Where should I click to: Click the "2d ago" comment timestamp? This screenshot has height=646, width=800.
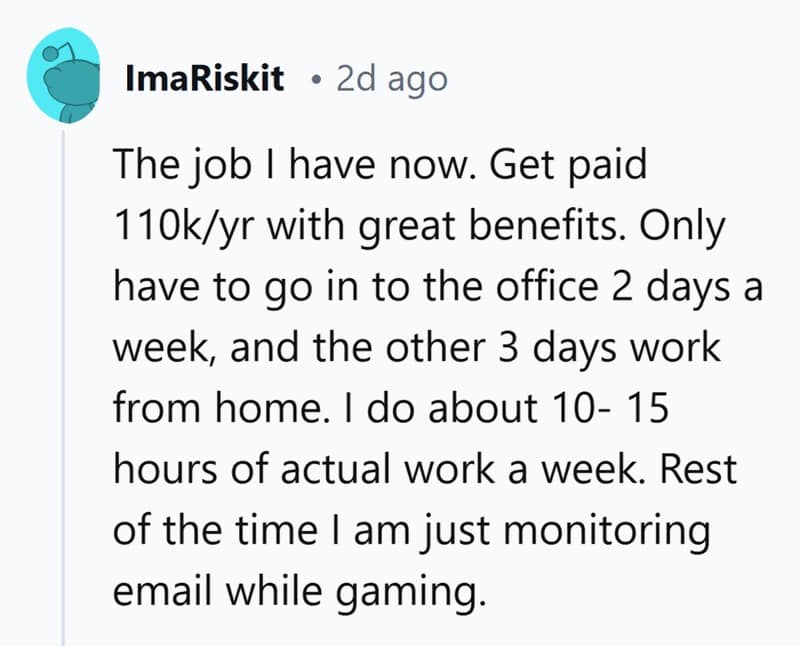[x=392, y=78]
